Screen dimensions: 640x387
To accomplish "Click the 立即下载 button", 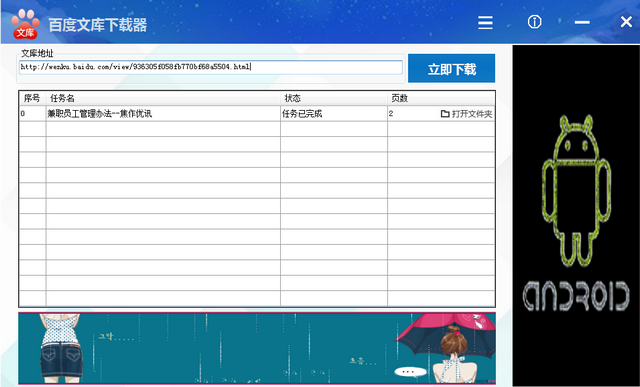I will [x=451, y=68].
